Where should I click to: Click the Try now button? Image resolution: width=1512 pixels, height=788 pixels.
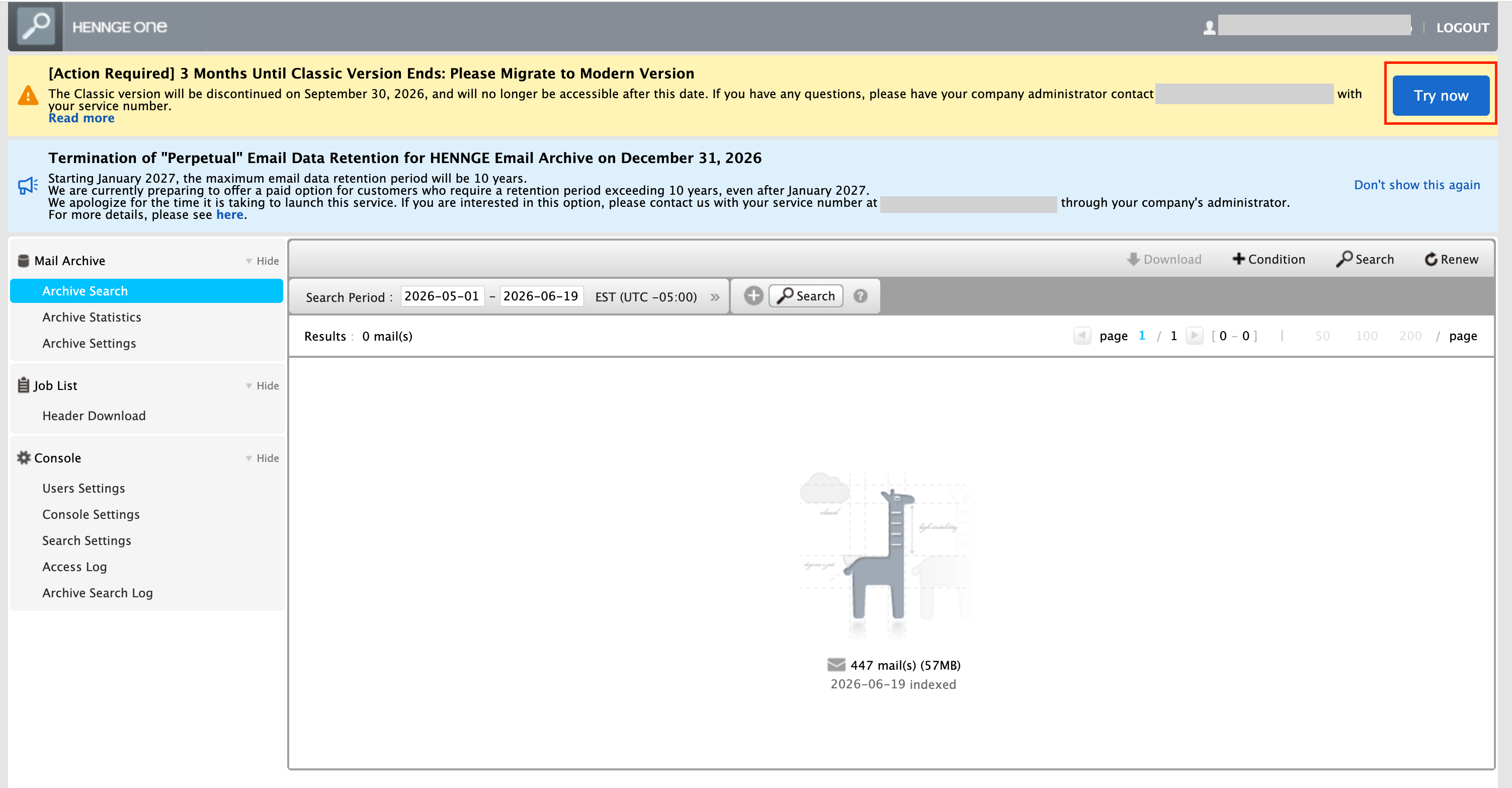[1441, 96]
